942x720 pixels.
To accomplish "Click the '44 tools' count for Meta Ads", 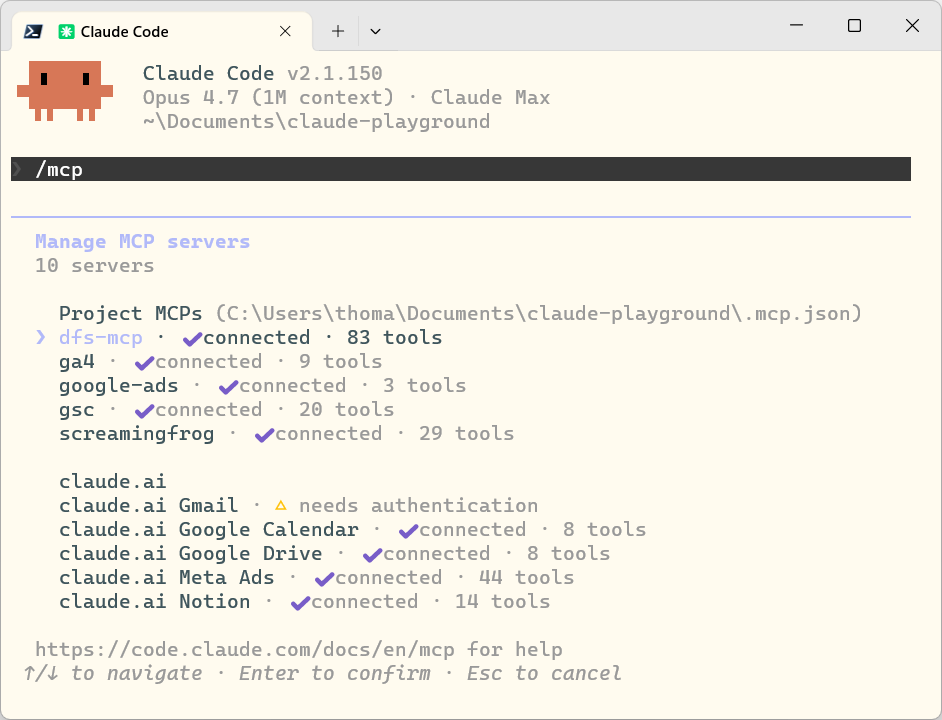I will [x=526, y=578].
